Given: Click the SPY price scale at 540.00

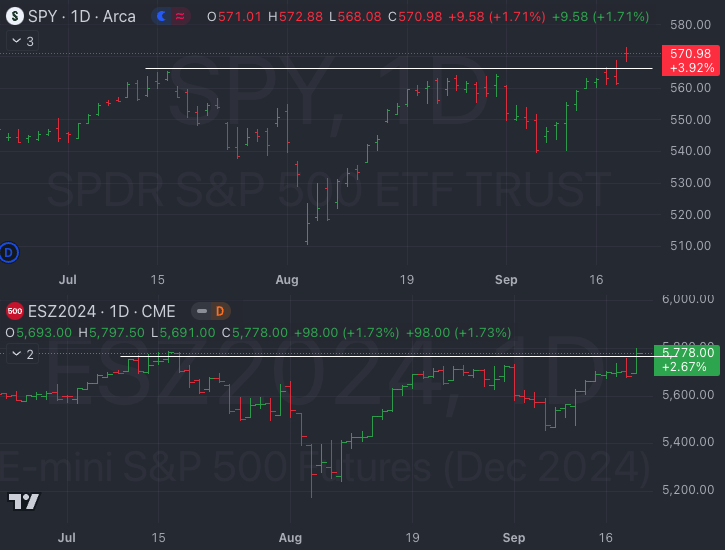Looking at the screenshot, I should pos(690,151).
